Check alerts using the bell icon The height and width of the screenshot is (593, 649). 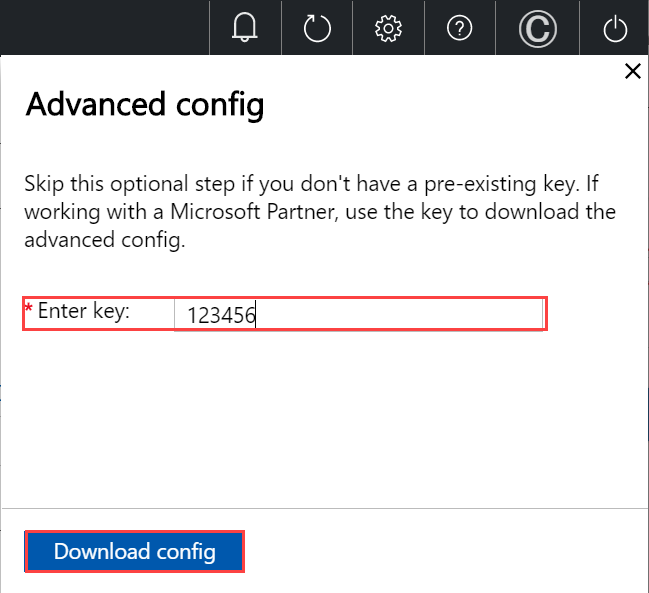[x=245, y=27]
